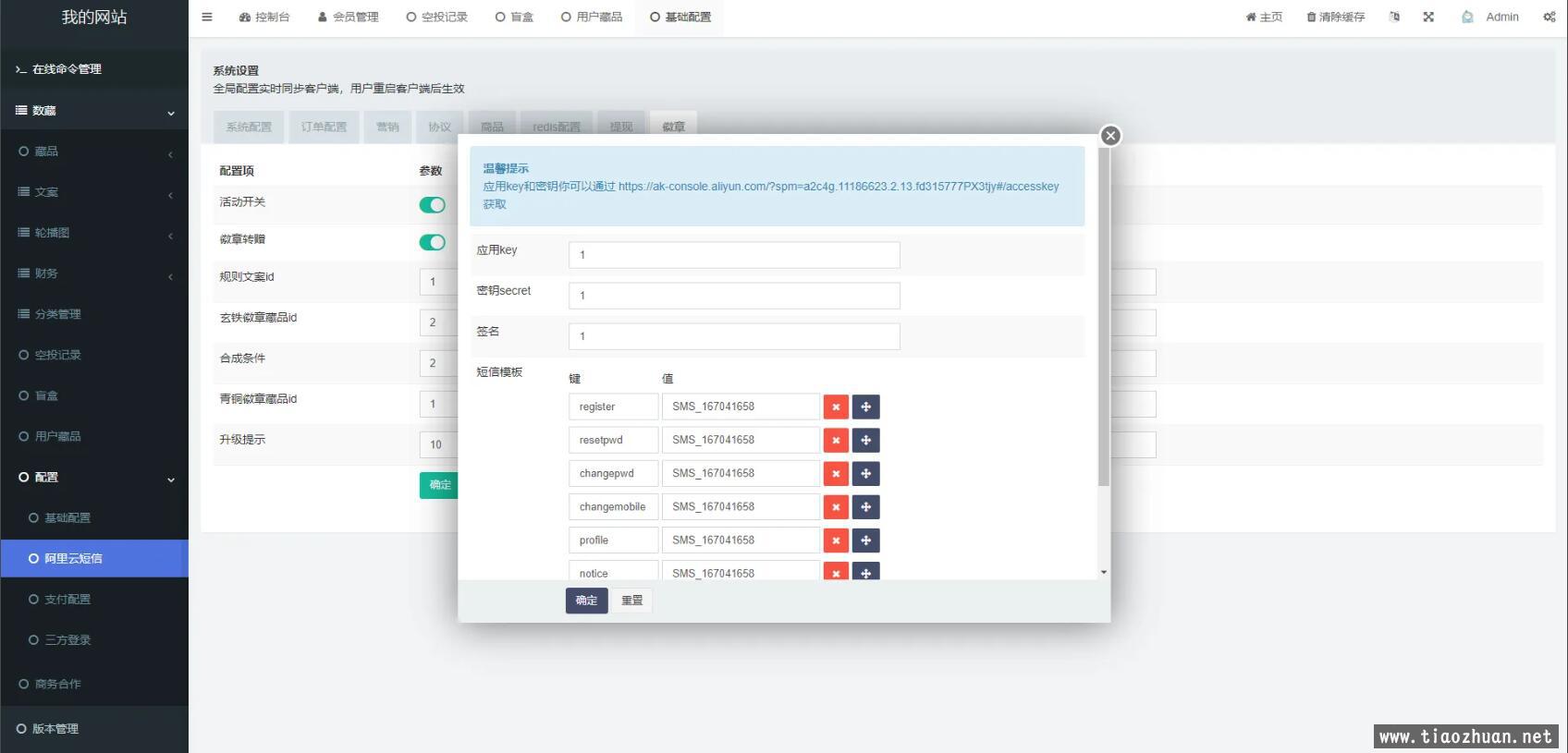Switch to 空投记录 top tab
Viewport: 1568px width, 753px height.
click(x=437, y=17)
